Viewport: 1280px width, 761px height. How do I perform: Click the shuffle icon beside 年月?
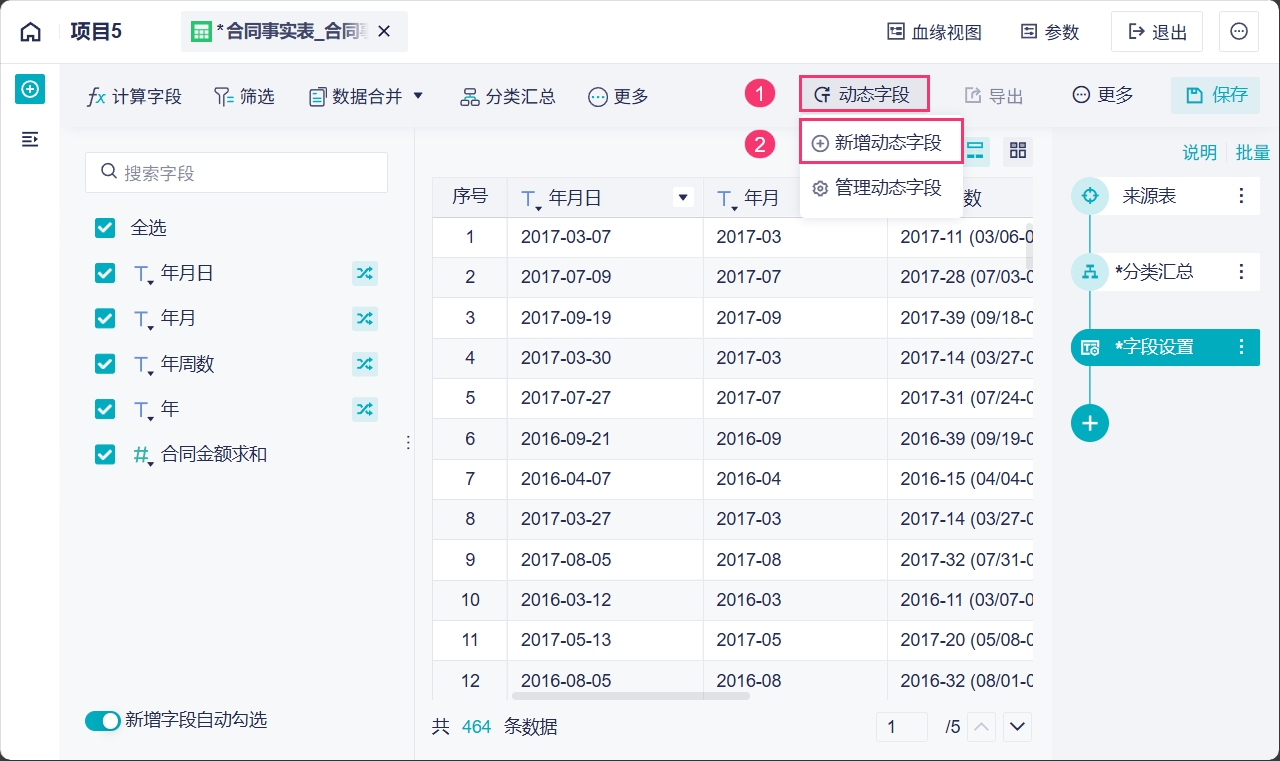tap(365, 318)
